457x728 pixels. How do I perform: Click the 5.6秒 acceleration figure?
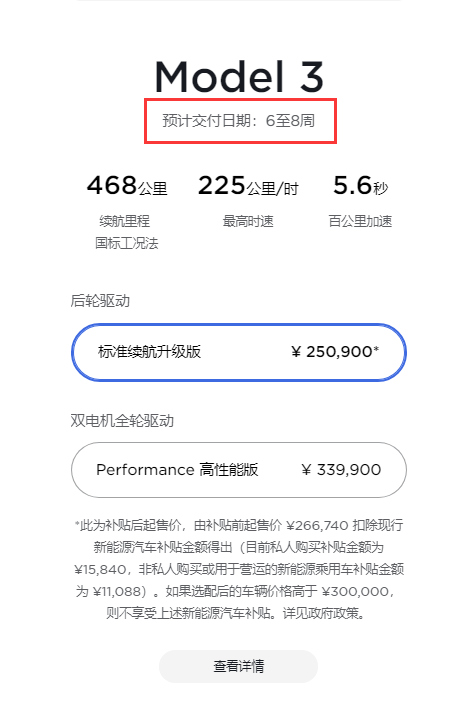click(x=360, y=186)
